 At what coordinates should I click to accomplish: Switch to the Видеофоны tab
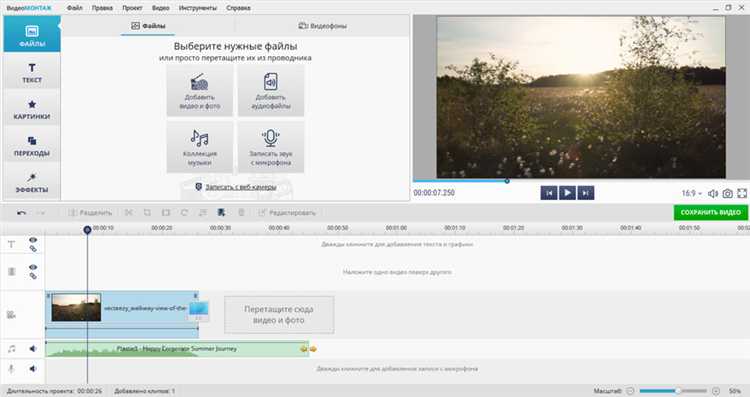(x=322, y=26)
